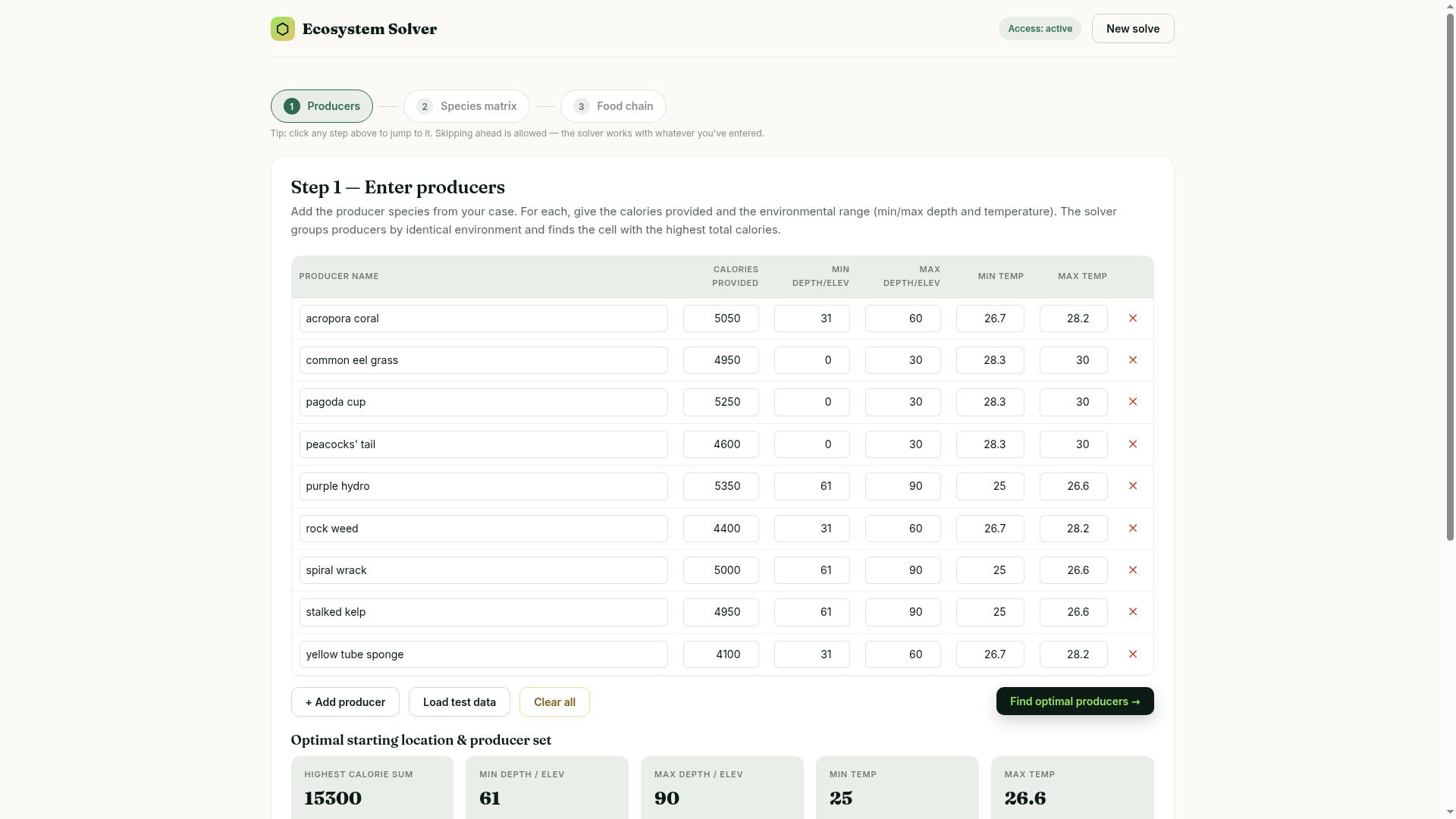1456x819 pixels.
Task: Delete the rock weed producer
Action: tap(1132, 529)
